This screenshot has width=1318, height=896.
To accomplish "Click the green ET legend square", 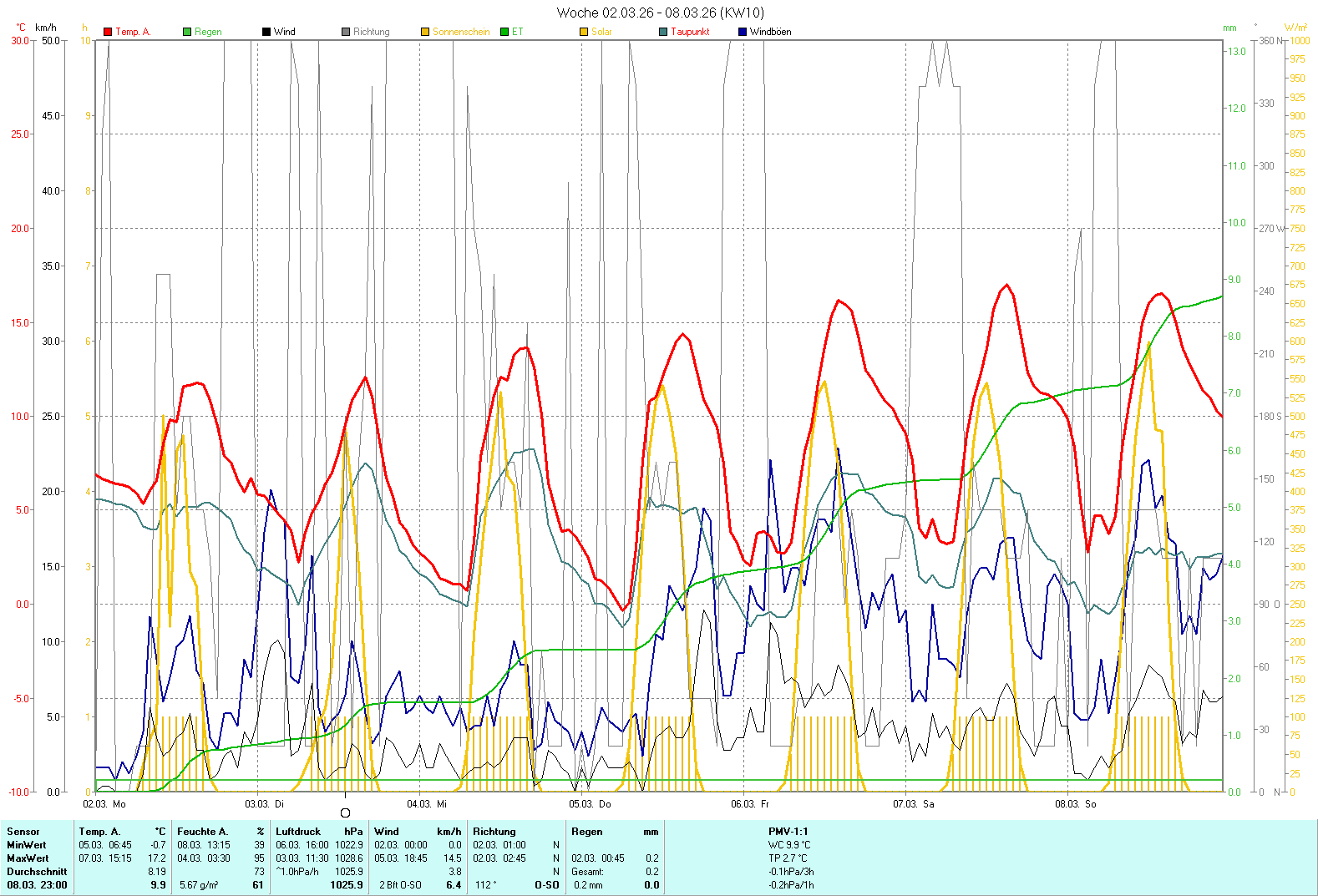I will pos(504,32).
